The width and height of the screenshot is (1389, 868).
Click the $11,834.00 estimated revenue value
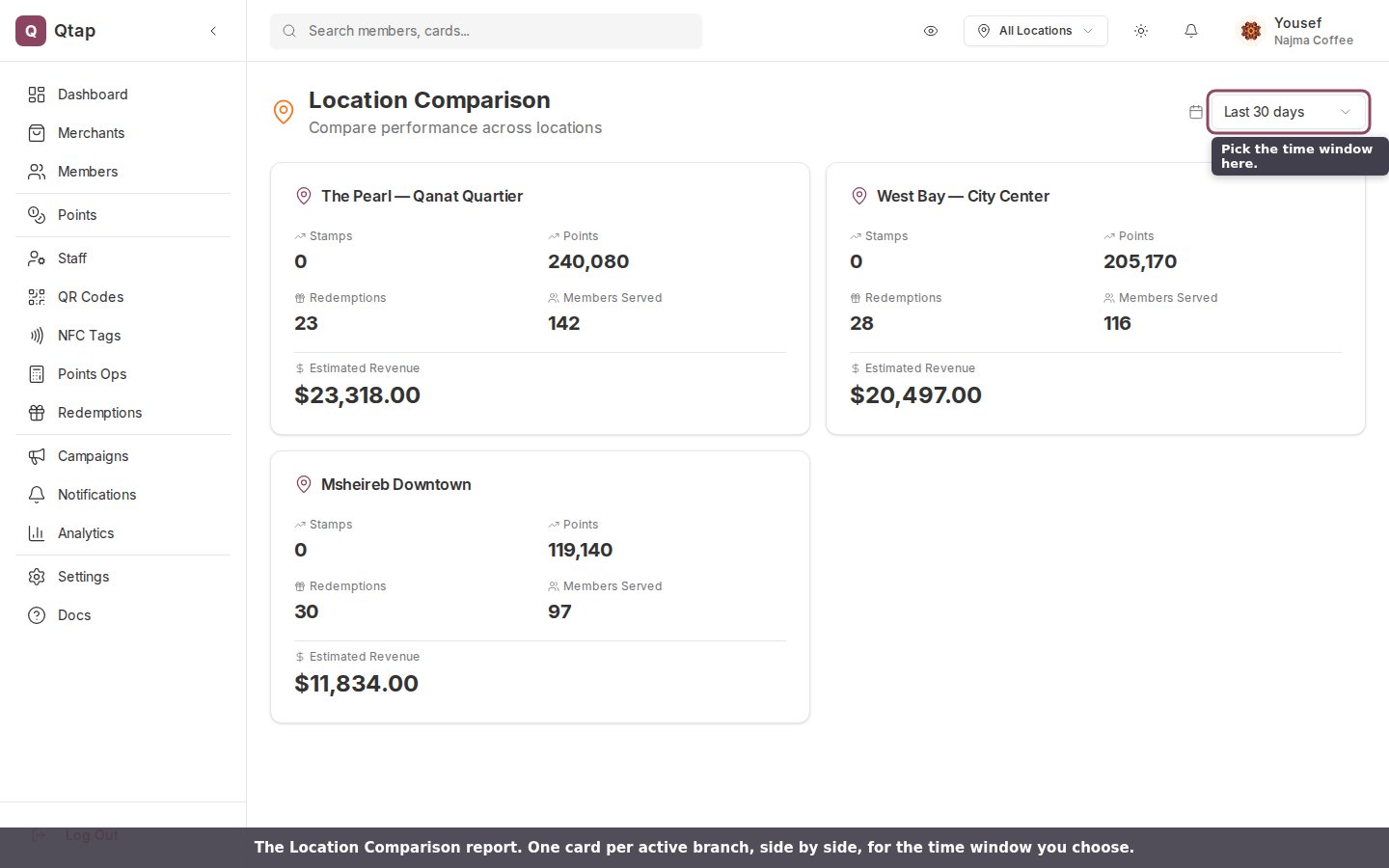coord(356,683)
